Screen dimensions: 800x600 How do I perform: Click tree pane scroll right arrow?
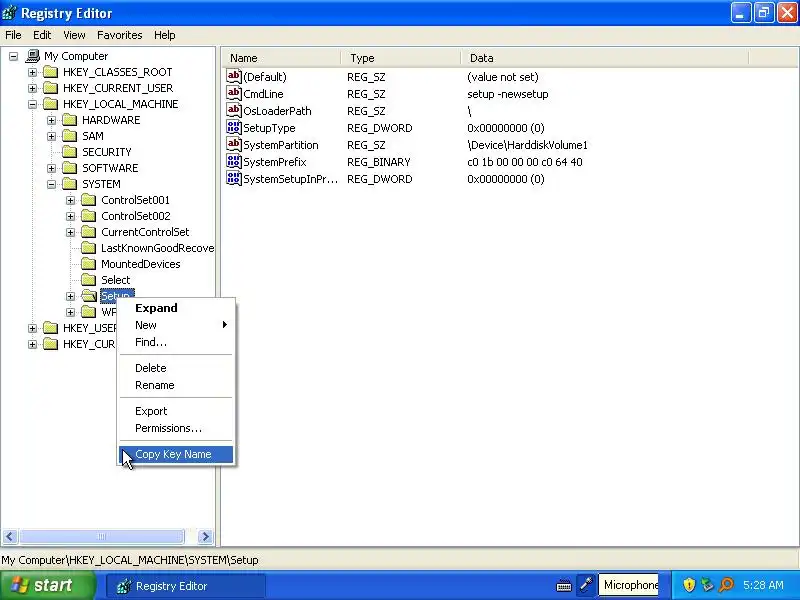click(205, 536)
